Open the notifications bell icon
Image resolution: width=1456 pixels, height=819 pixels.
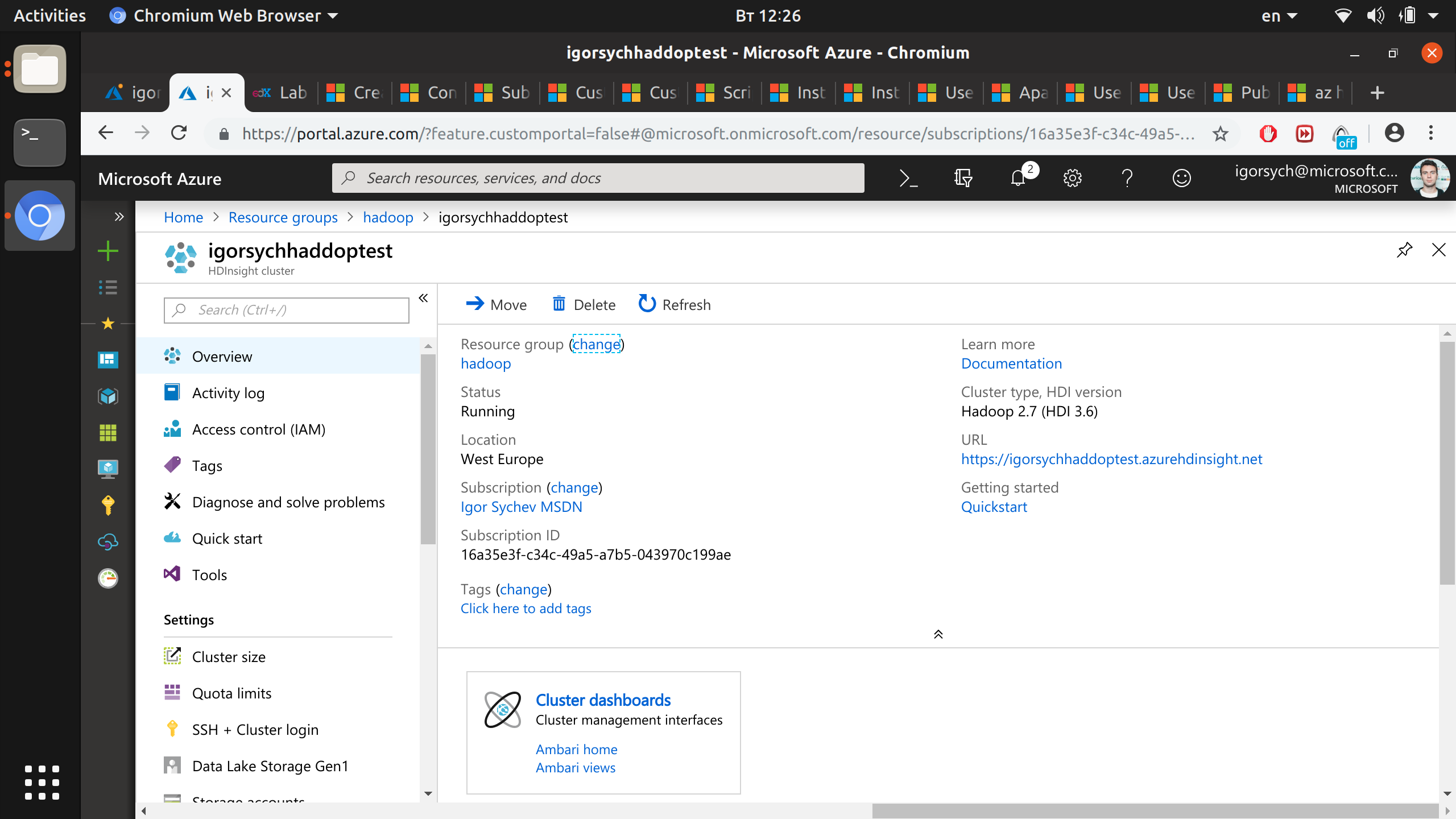(1018, 178)
